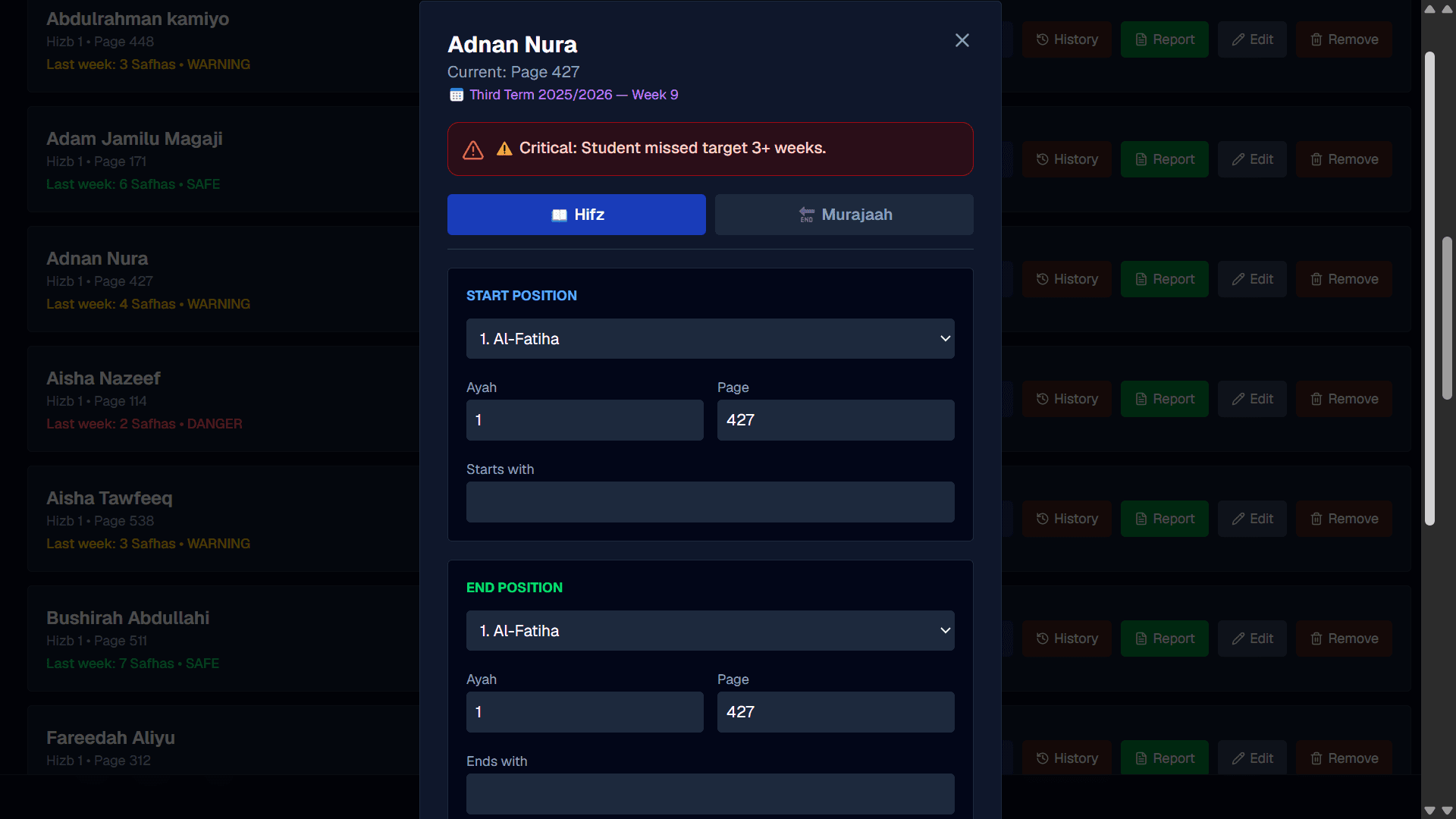Viewport: 1456px width, 819px height.
Task: Close the Adnan Nura dialog
Action: click(962, 40)
